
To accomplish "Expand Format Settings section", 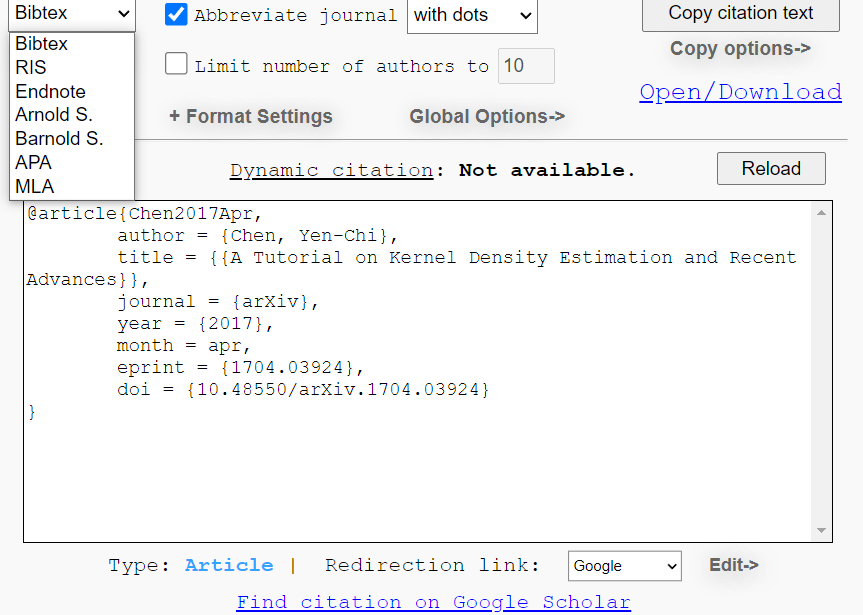I will click(250, 117).
